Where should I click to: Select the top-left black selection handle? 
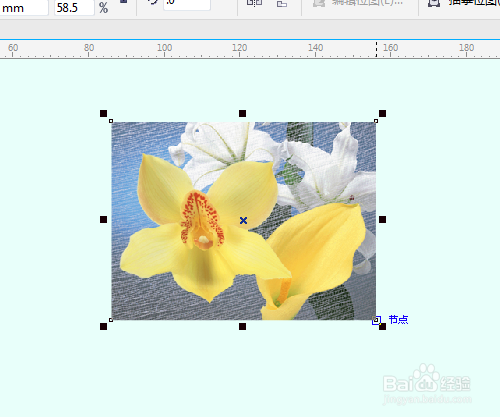tap(103, 114)
